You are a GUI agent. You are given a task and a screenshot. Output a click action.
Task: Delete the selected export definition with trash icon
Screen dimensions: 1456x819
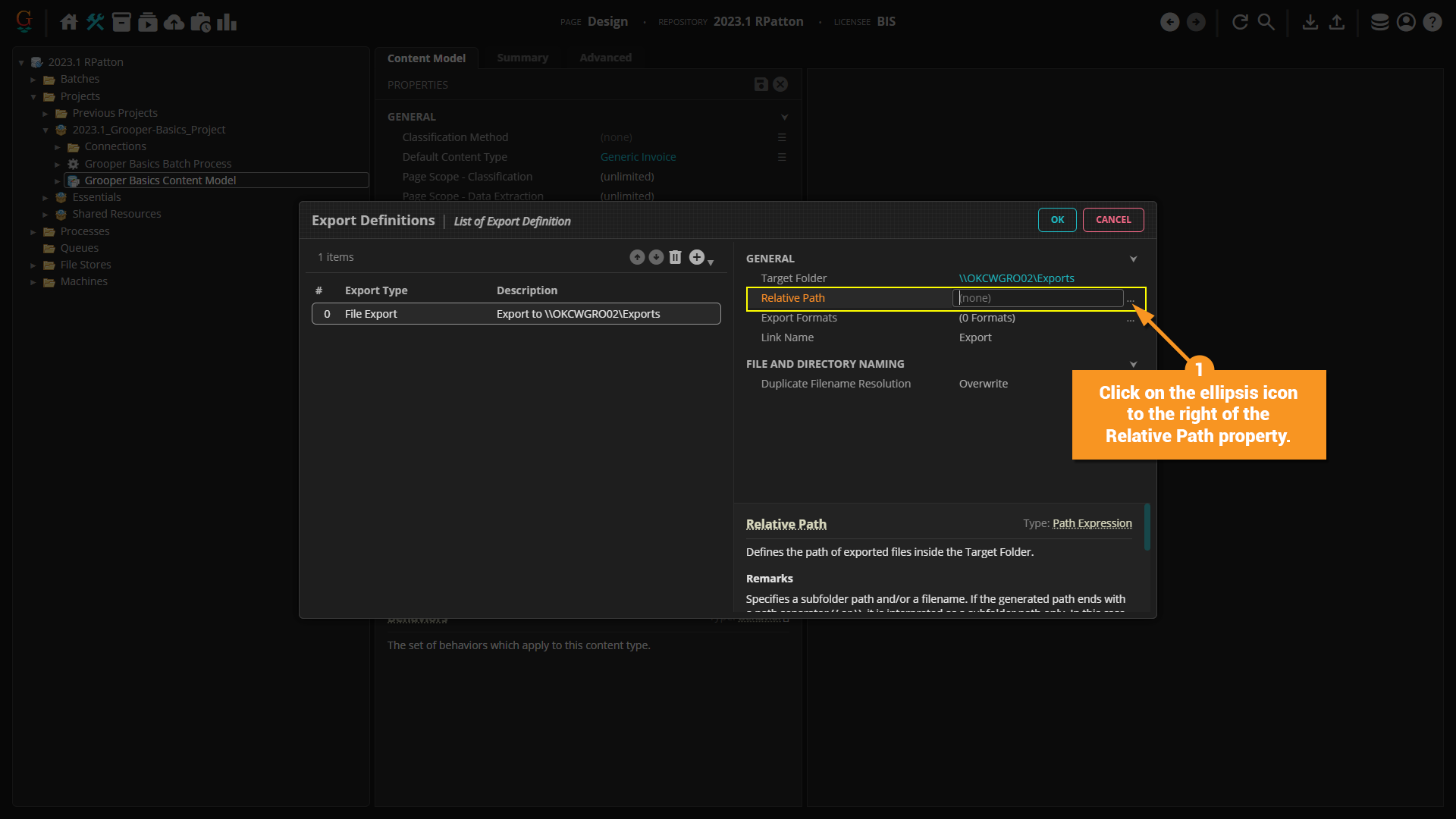coord(675,257)
